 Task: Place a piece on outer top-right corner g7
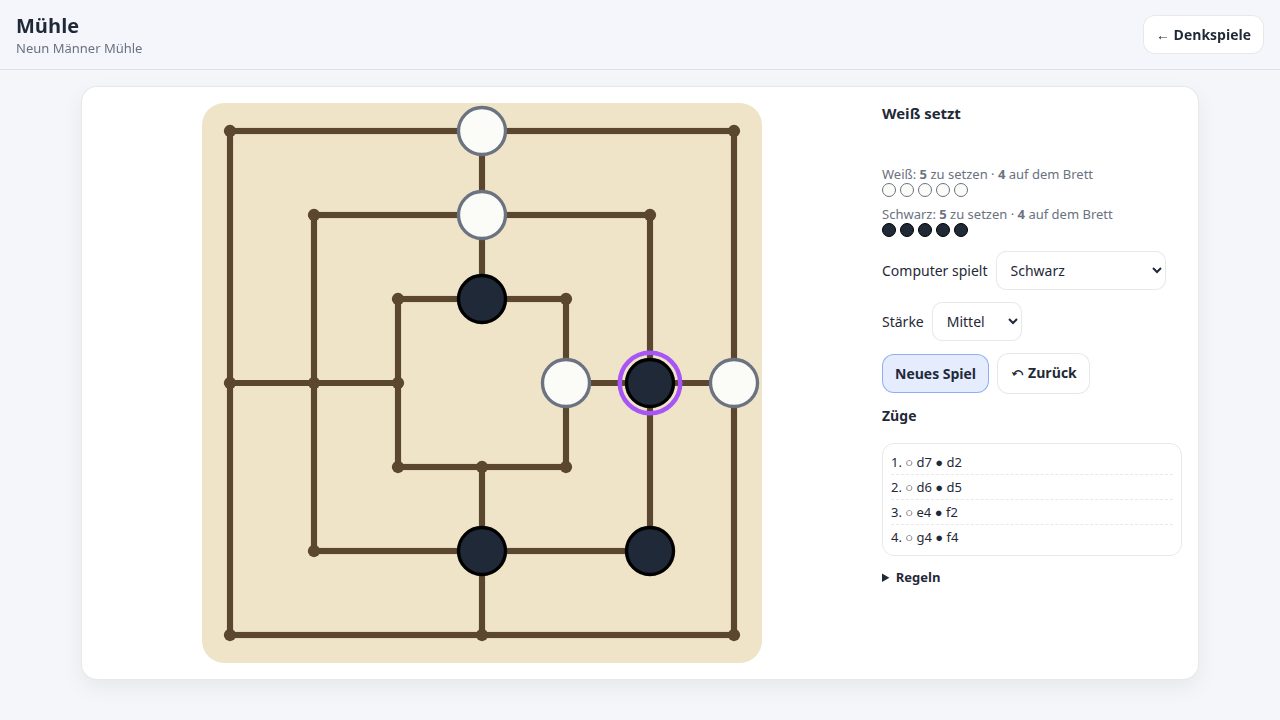click(734, 131)
